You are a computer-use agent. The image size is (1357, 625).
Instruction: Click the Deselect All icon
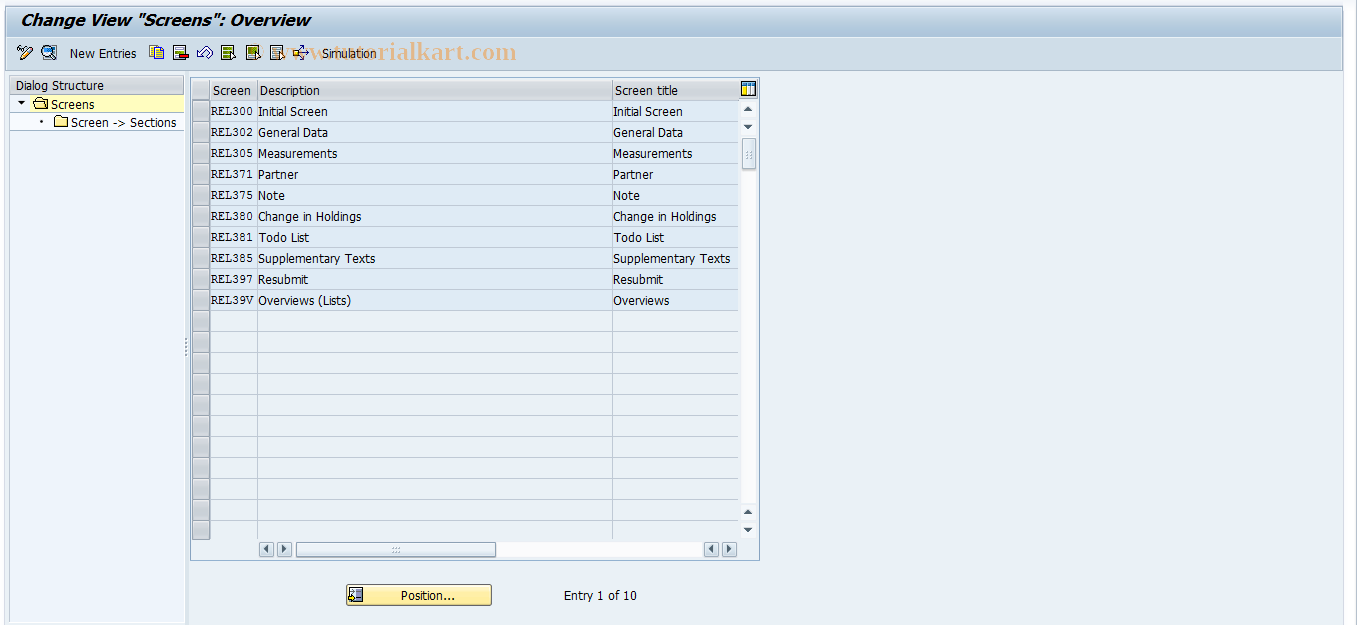277,53
